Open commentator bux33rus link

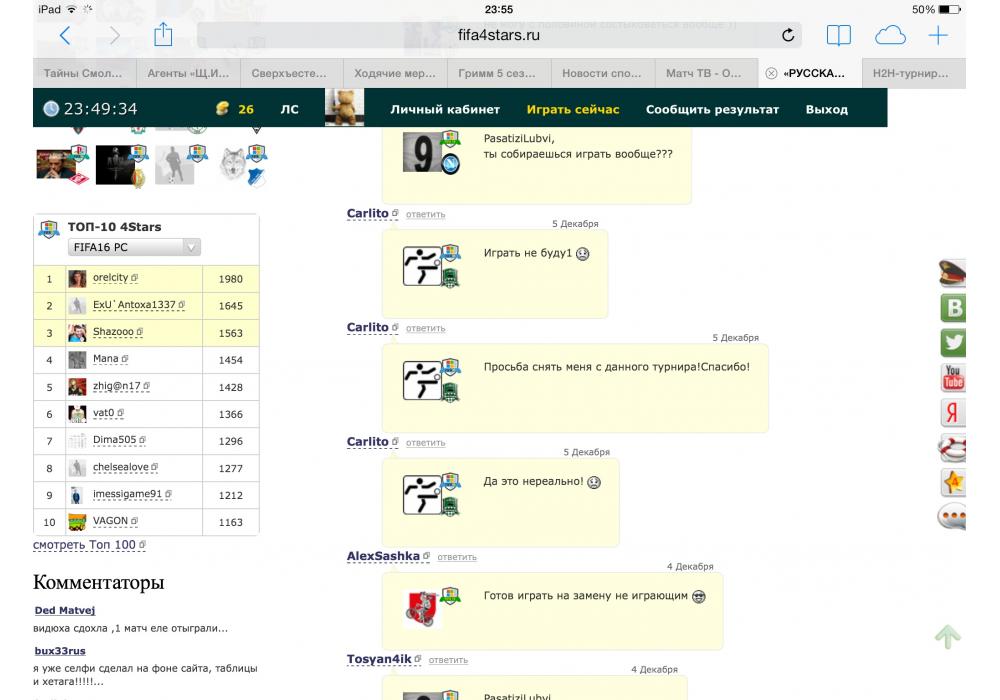(x=60, y=651)
